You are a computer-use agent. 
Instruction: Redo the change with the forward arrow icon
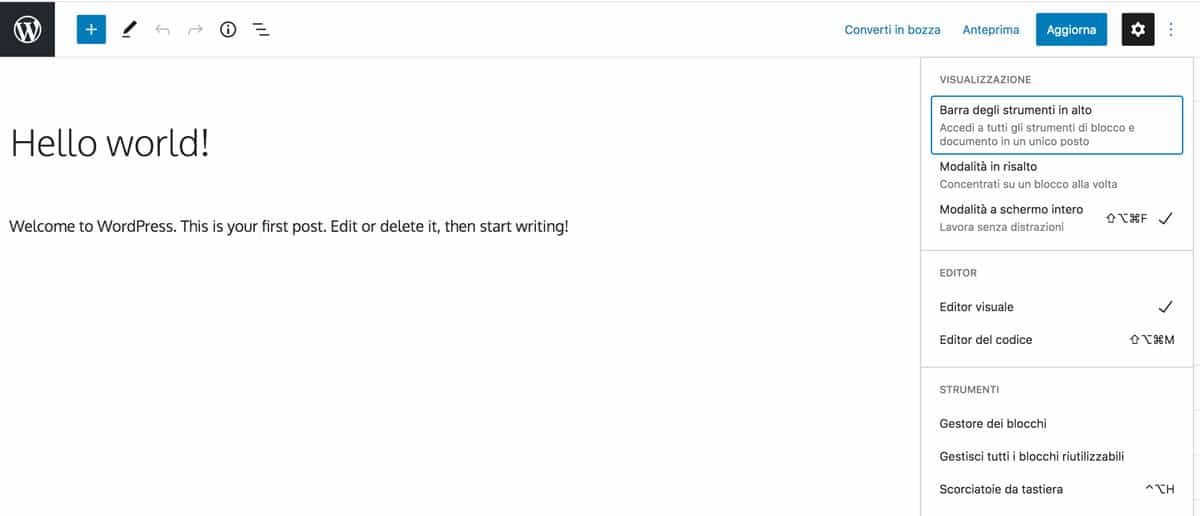click(195, 30)
